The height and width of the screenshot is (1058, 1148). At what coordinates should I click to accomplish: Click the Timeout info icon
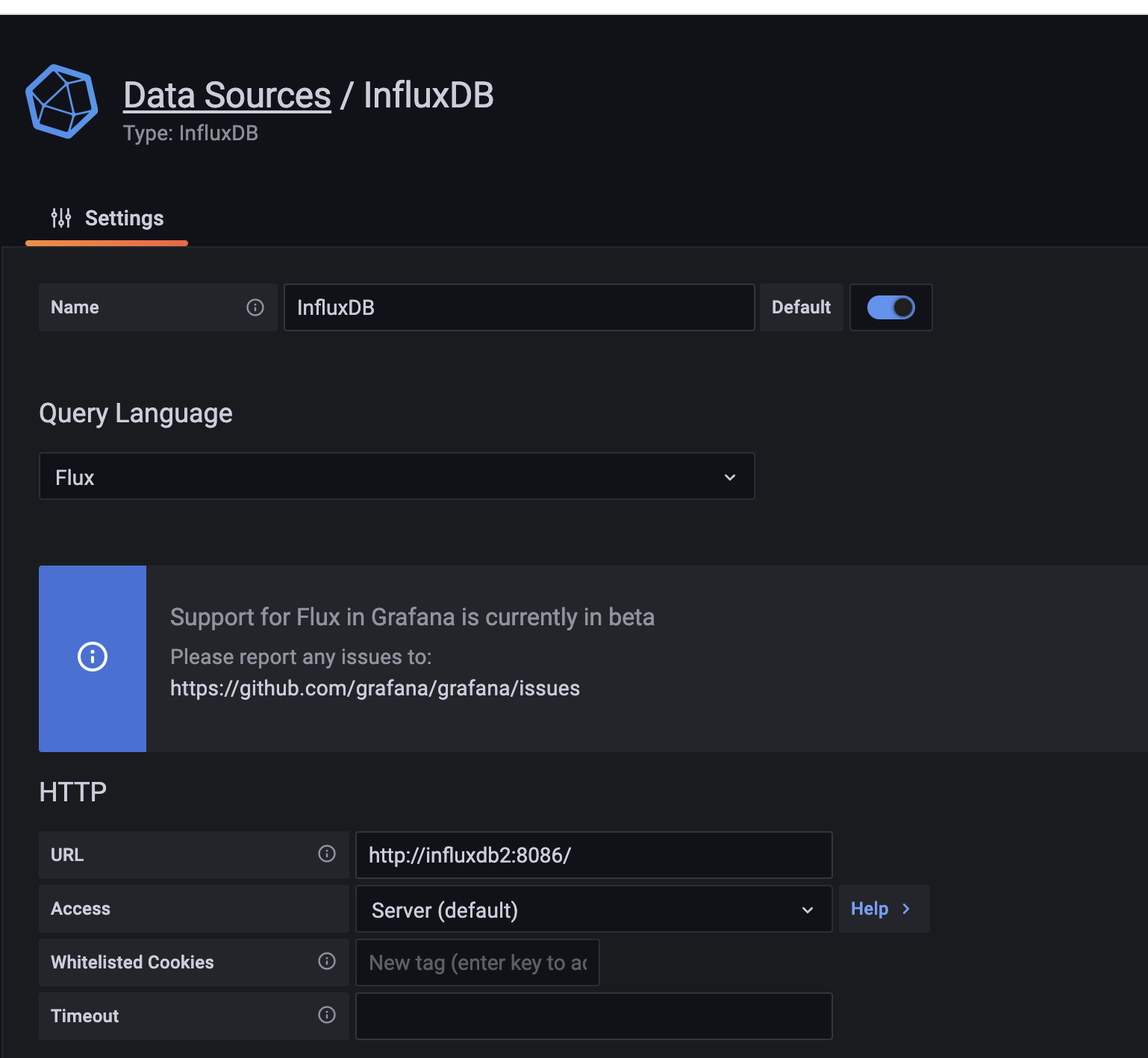coord(327,1015)
